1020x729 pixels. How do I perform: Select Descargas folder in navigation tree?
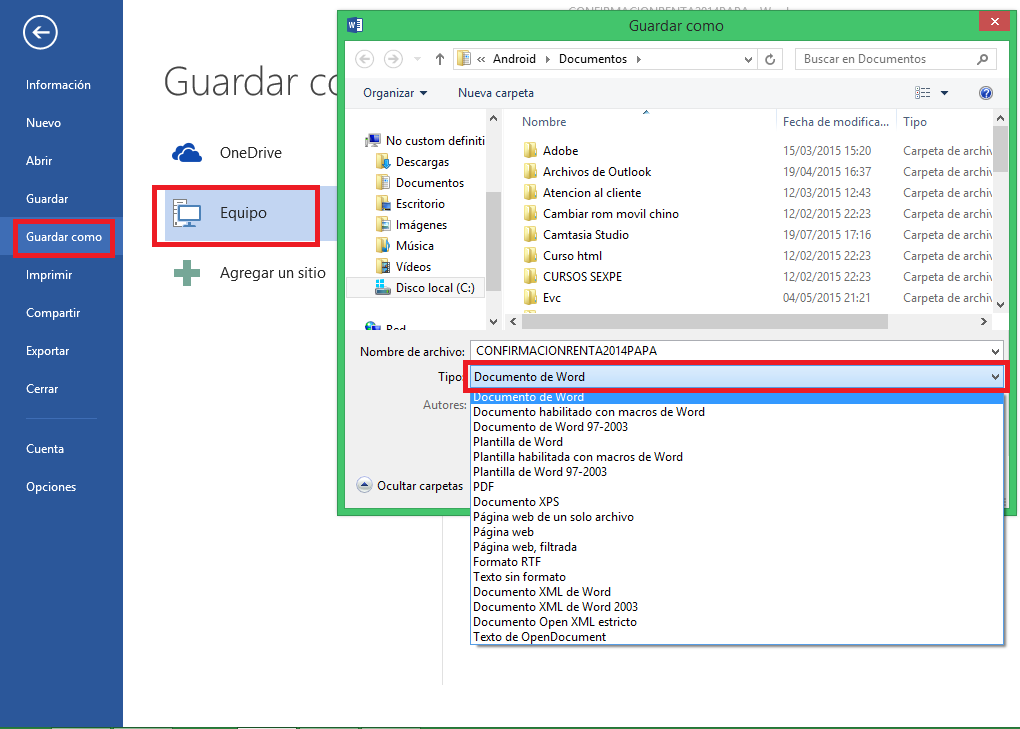point(422,162)
